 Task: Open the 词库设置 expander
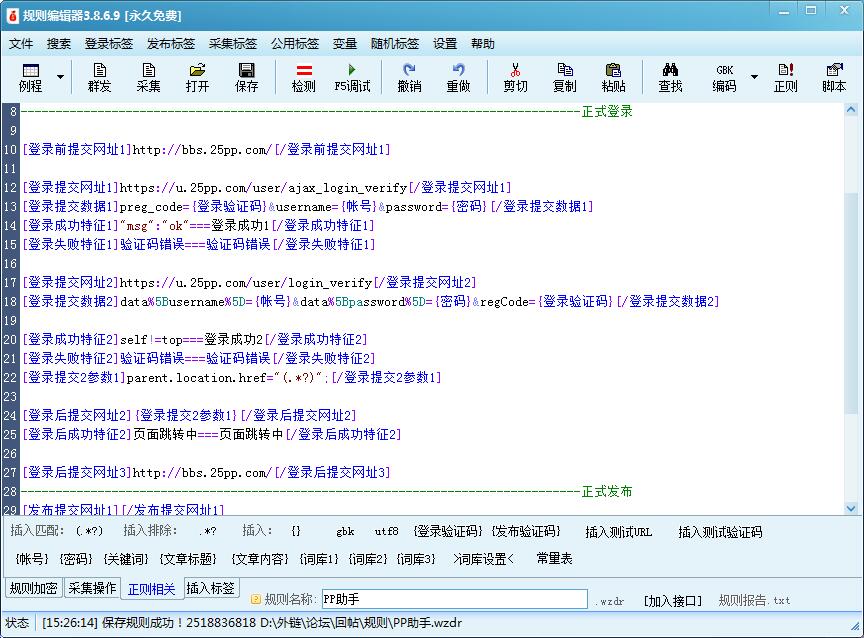[483, 559]
